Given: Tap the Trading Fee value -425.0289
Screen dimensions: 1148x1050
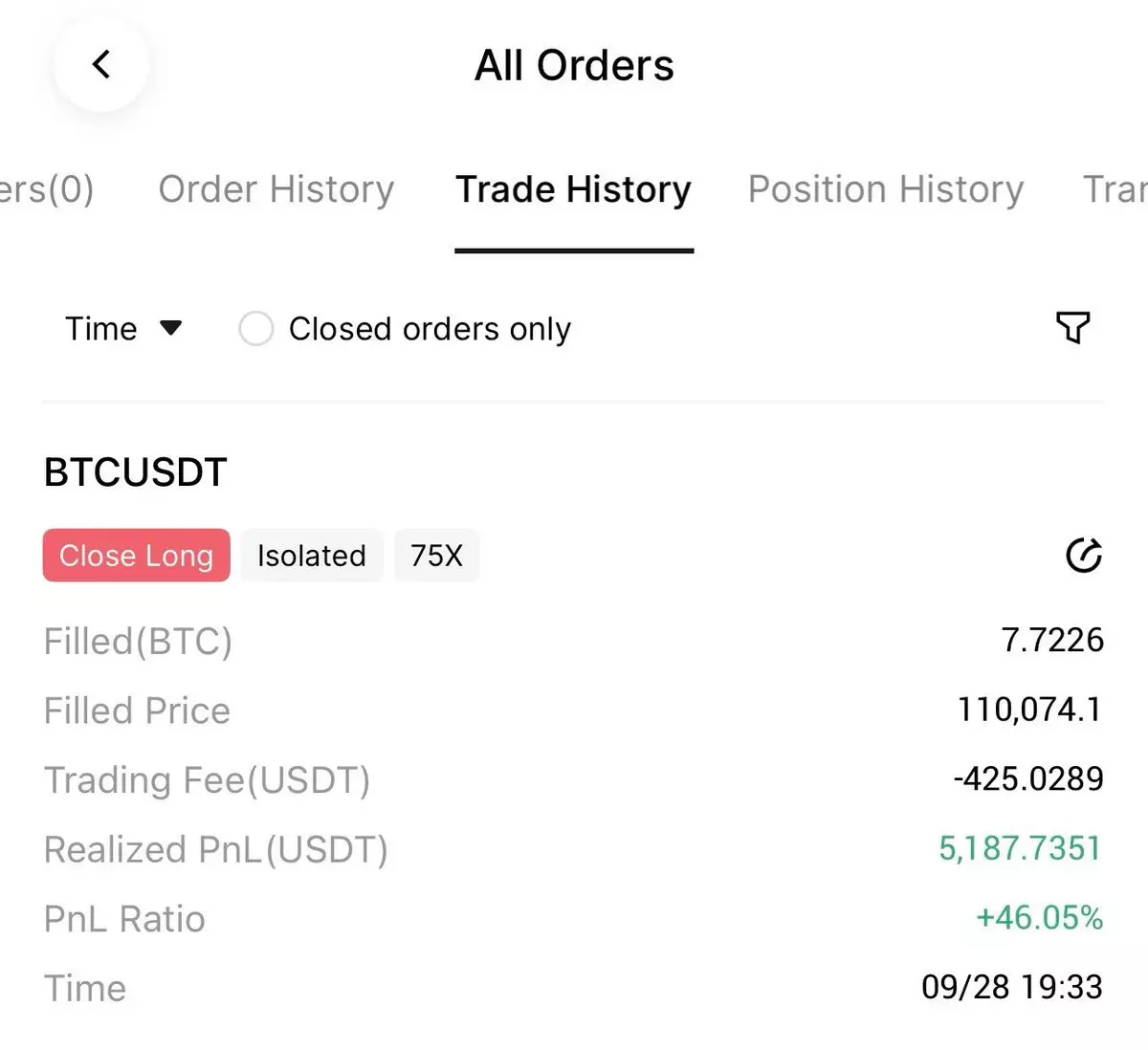Looking at the screenshot, I should click(x=1028, y=778).
